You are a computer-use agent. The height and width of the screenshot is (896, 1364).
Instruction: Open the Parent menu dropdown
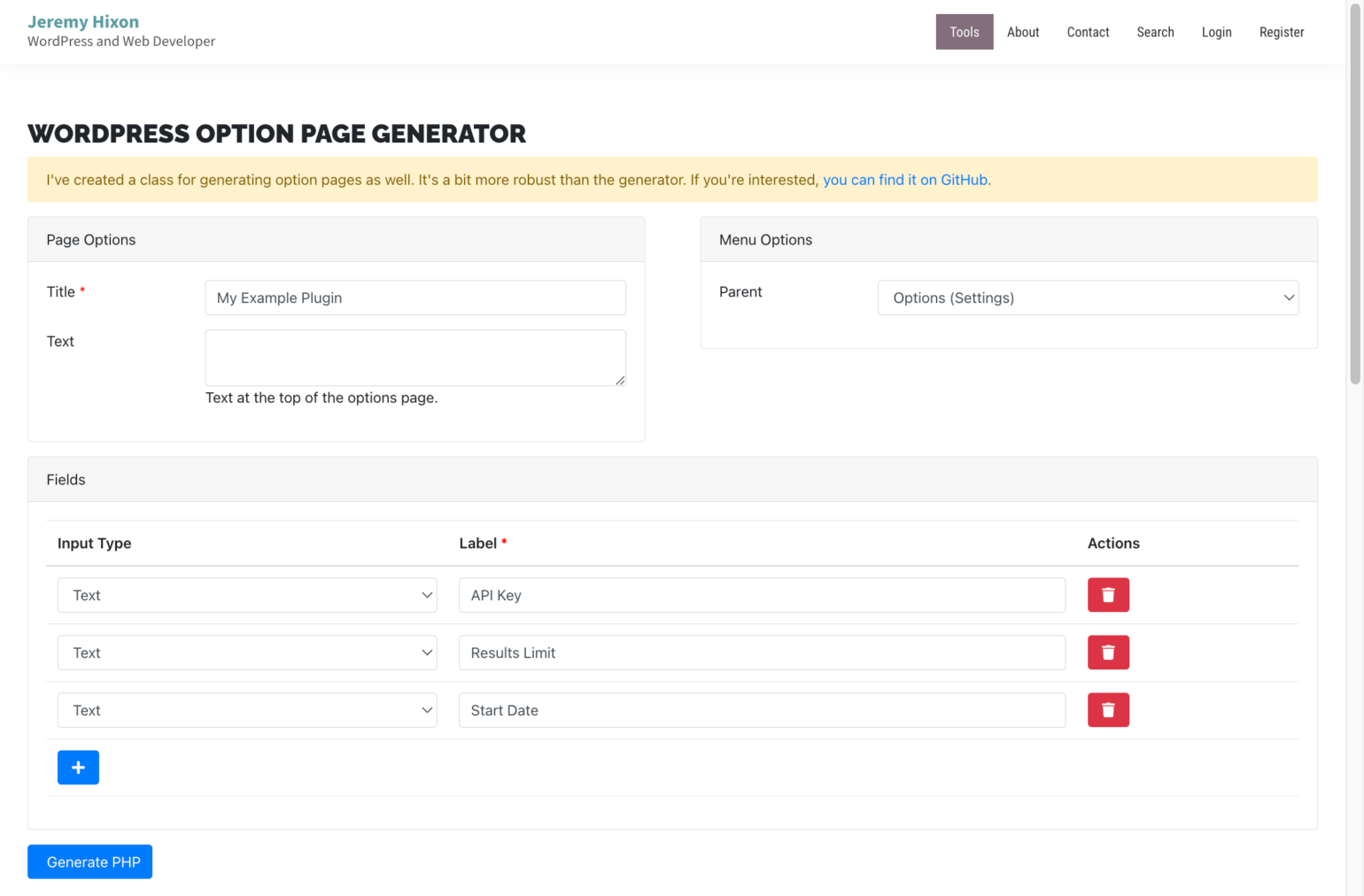click(1088, 297)
